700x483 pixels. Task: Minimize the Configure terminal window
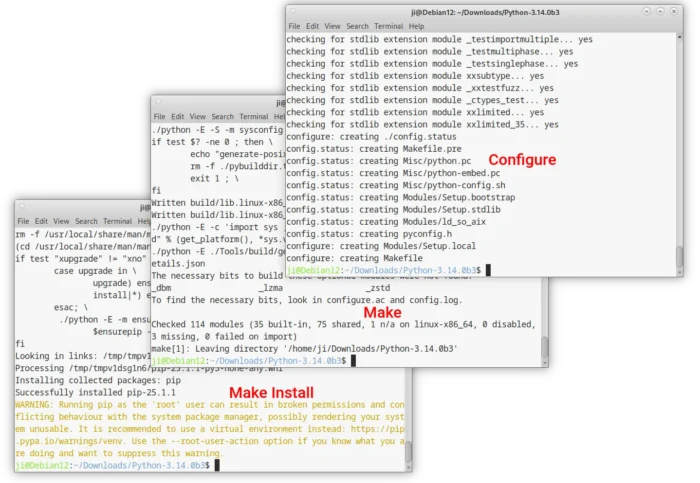(646, 11)
